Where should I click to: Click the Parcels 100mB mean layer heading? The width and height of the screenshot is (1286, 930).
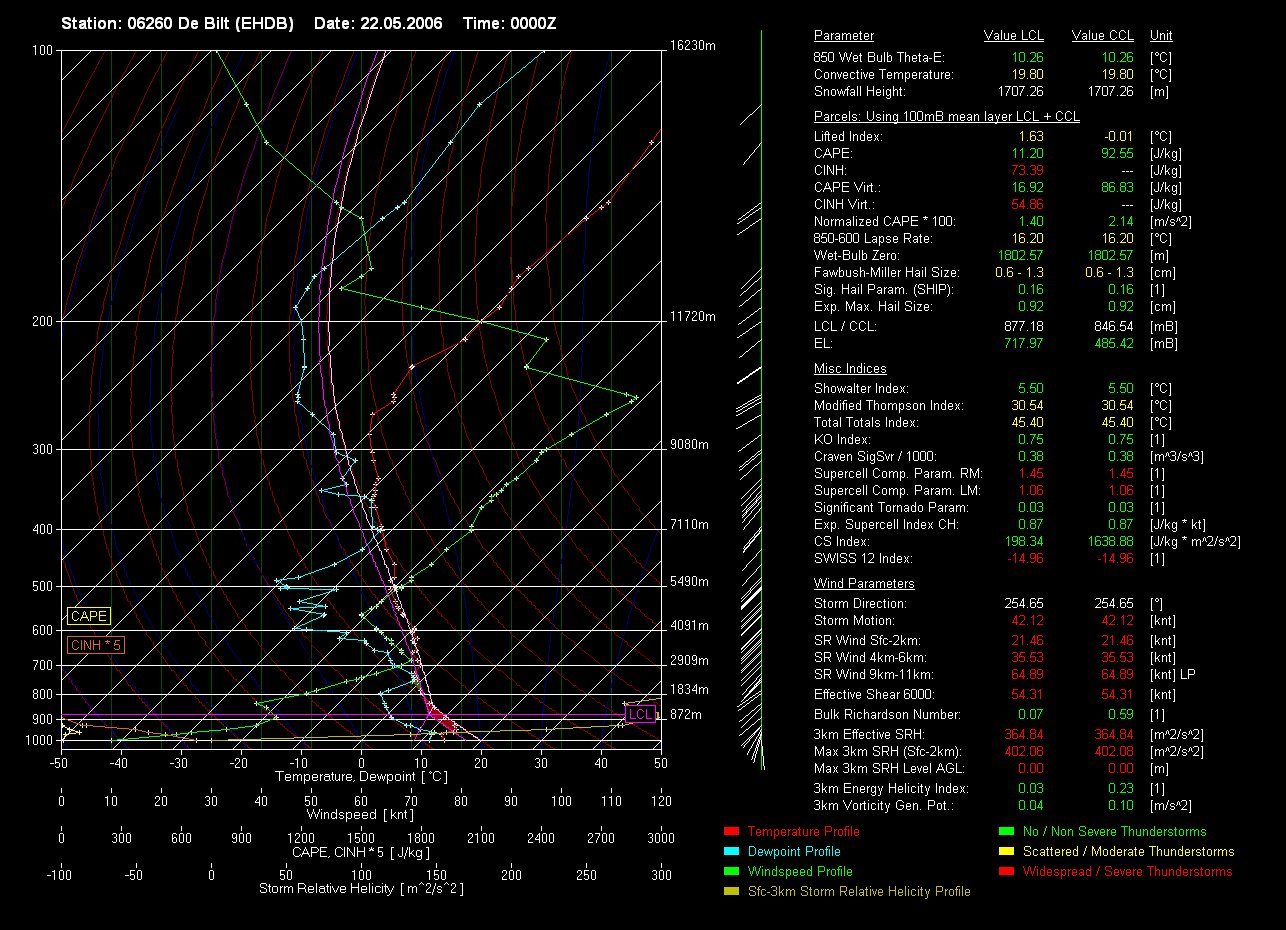pos(946,117)
